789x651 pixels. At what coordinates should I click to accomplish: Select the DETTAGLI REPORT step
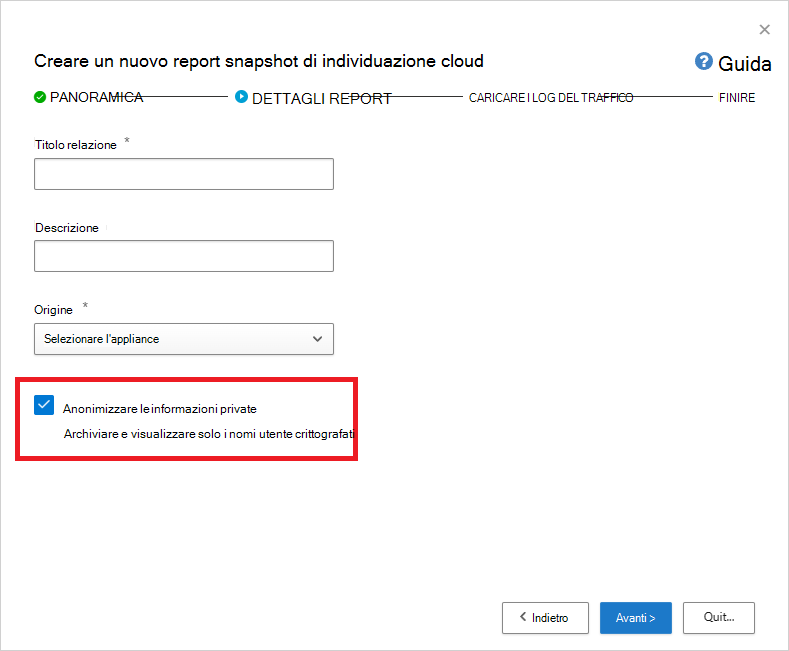322,99
